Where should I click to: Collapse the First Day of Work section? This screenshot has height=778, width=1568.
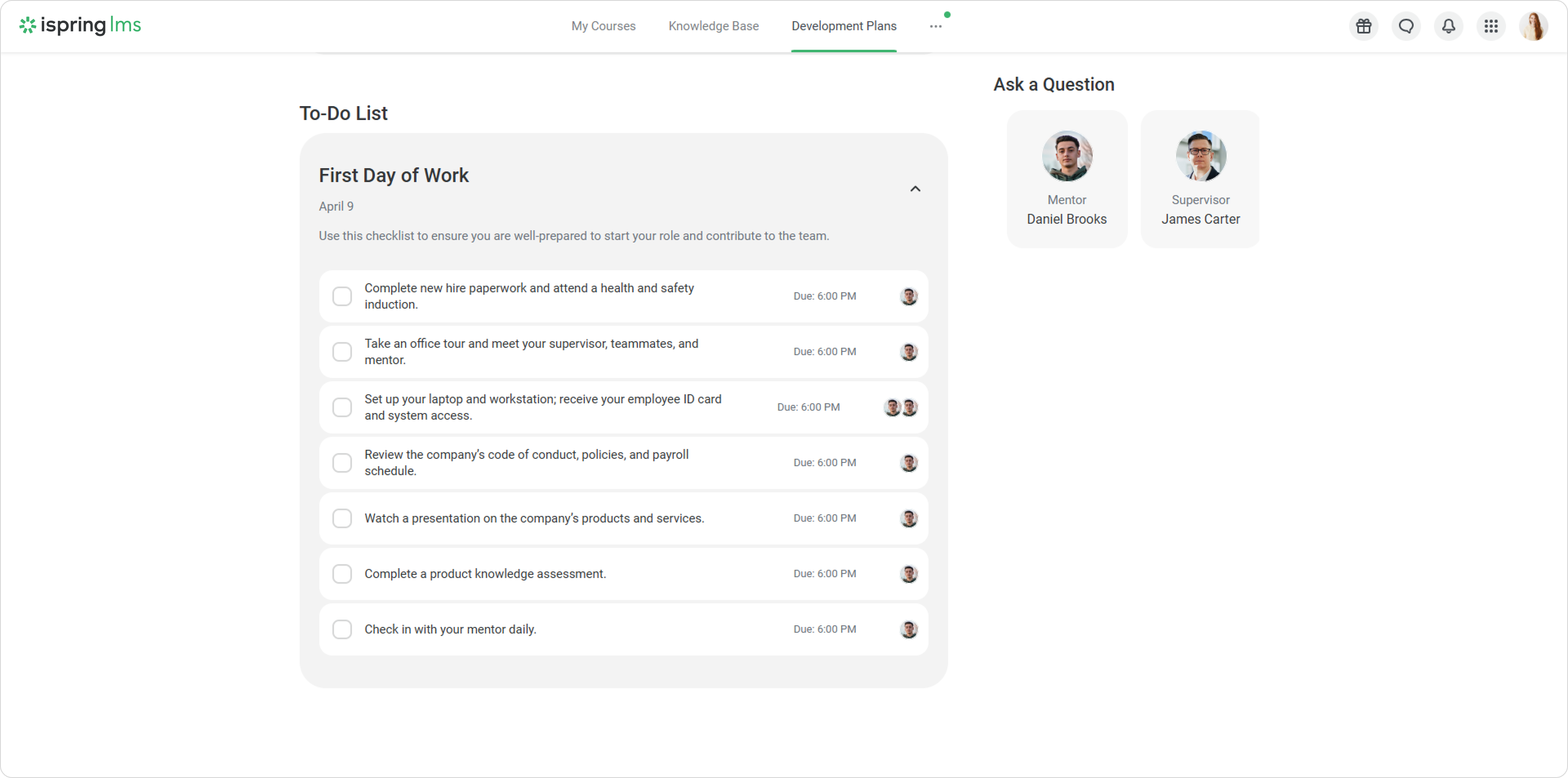915,189
